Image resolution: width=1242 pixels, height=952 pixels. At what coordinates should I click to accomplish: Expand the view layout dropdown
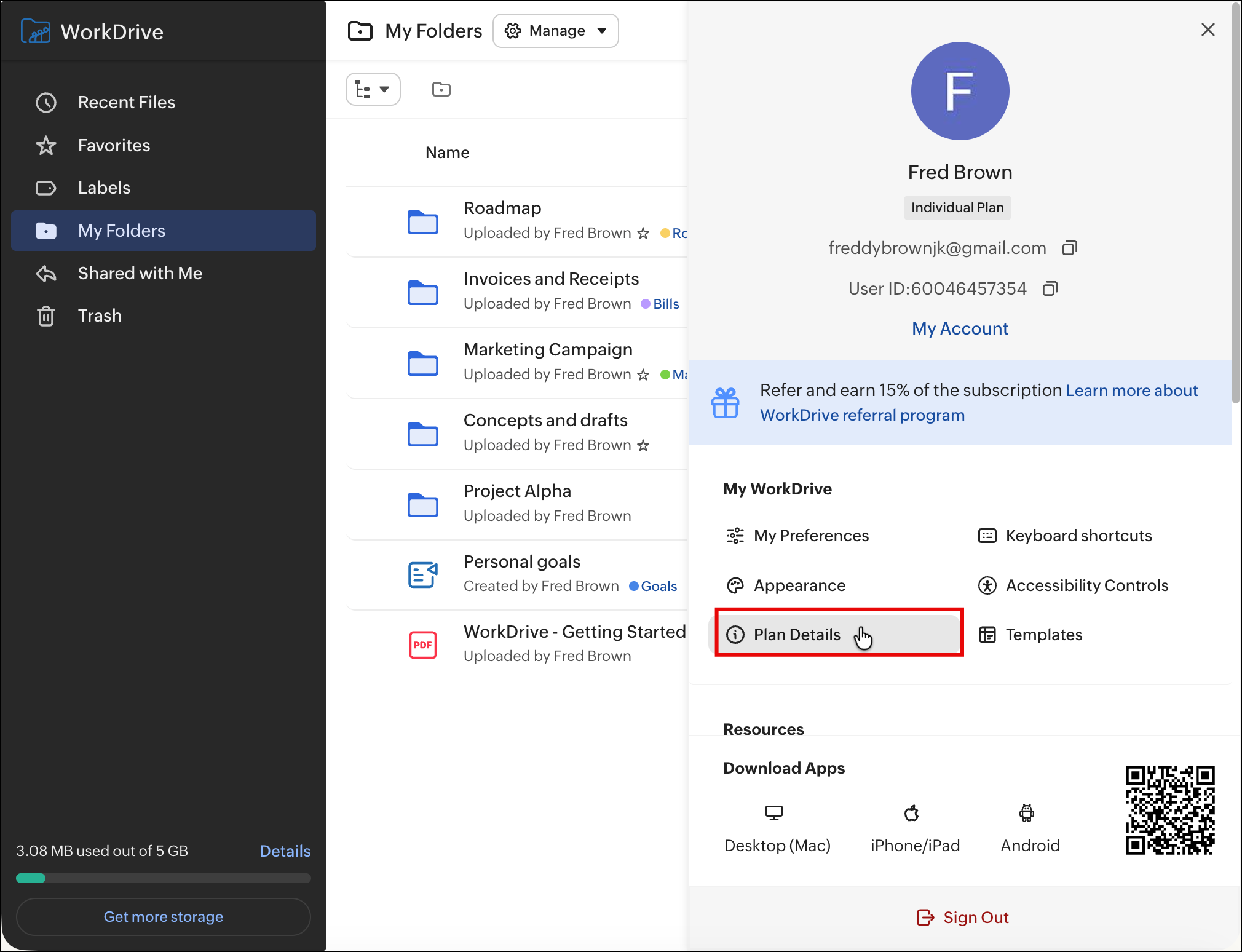373,90
